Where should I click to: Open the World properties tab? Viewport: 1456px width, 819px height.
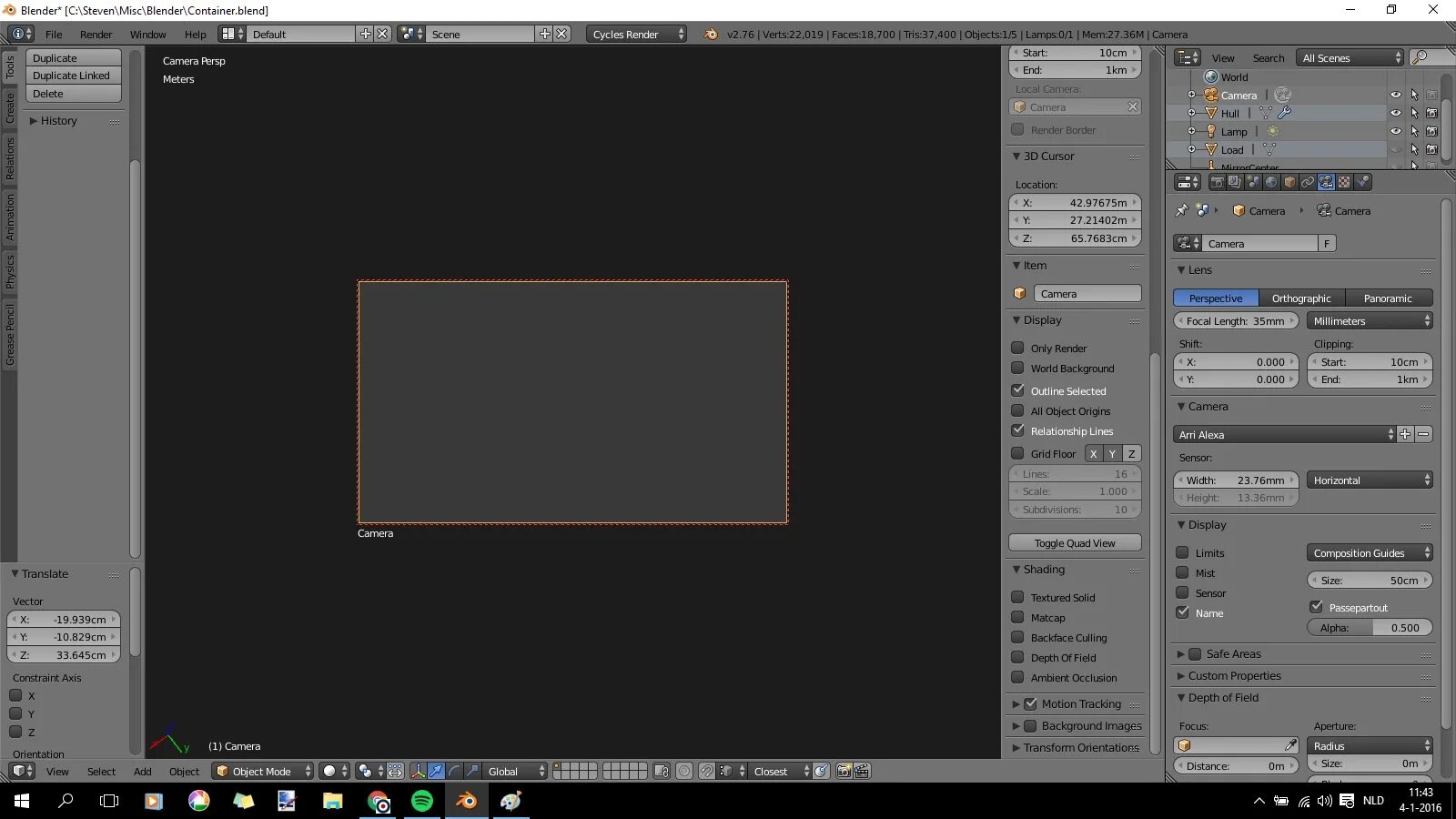click(x=1271, y=181)
